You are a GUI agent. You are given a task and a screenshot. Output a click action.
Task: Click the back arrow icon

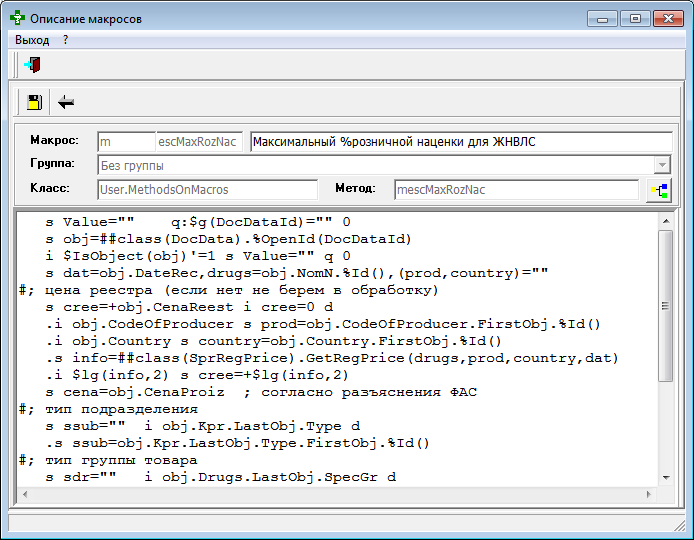tap(66, 101)
